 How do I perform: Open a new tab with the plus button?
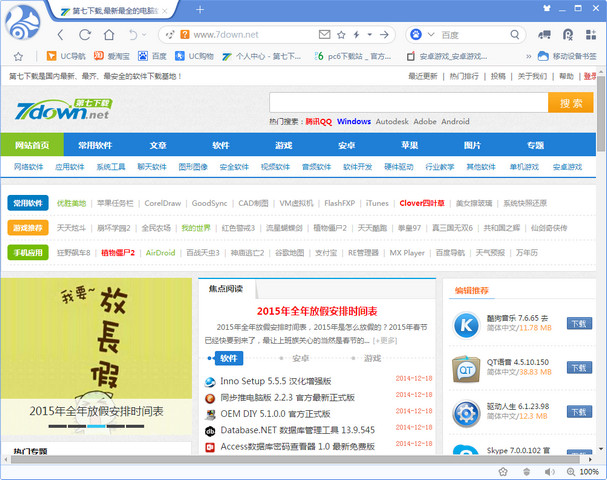[x=200, y=10]
